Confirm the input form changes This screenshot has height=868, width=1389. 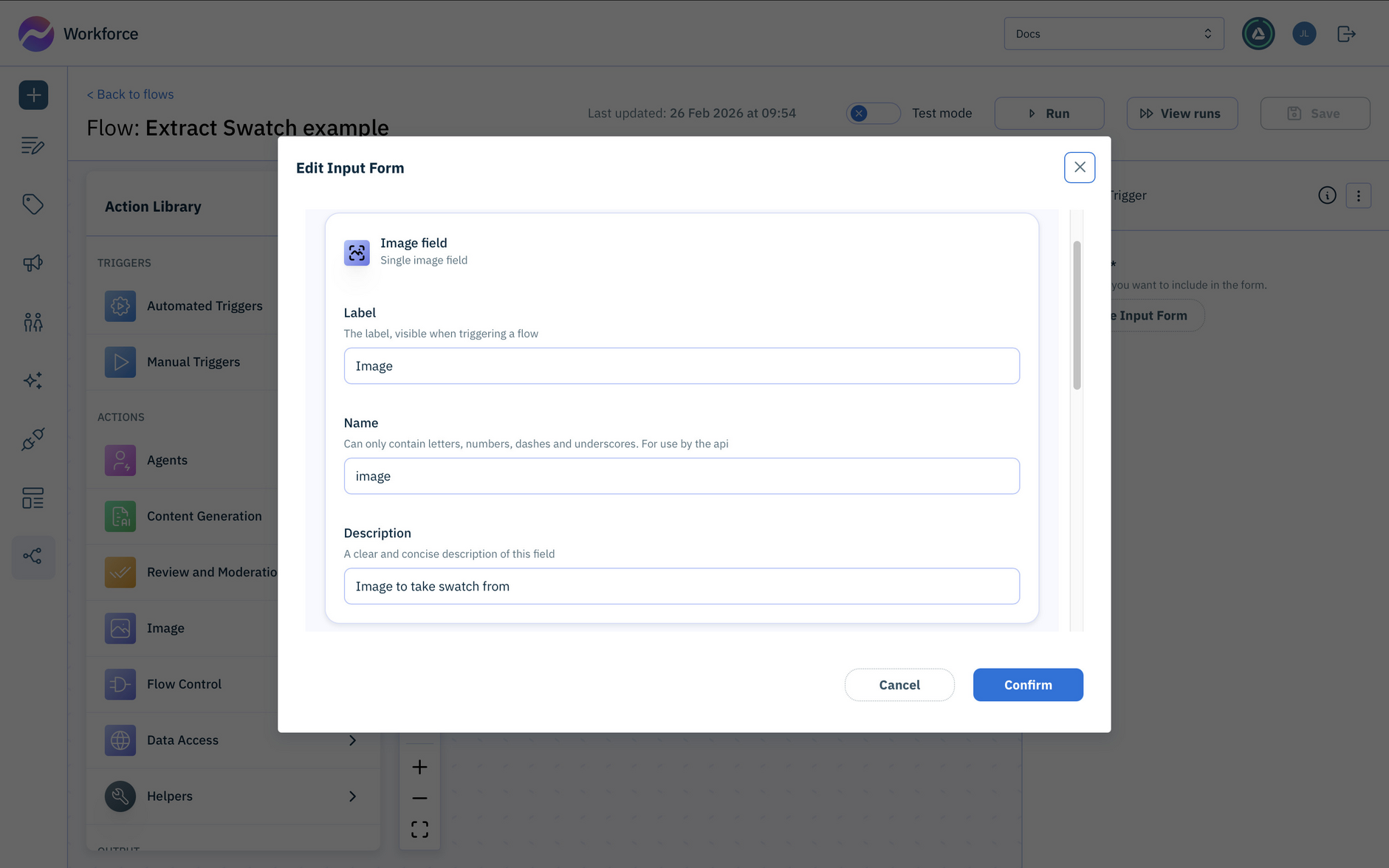coord(1027,685)
